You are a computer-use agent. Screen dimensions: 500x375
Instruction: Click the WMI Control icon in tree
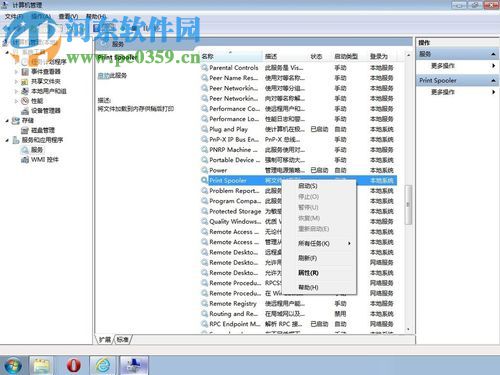coord(25,160)
